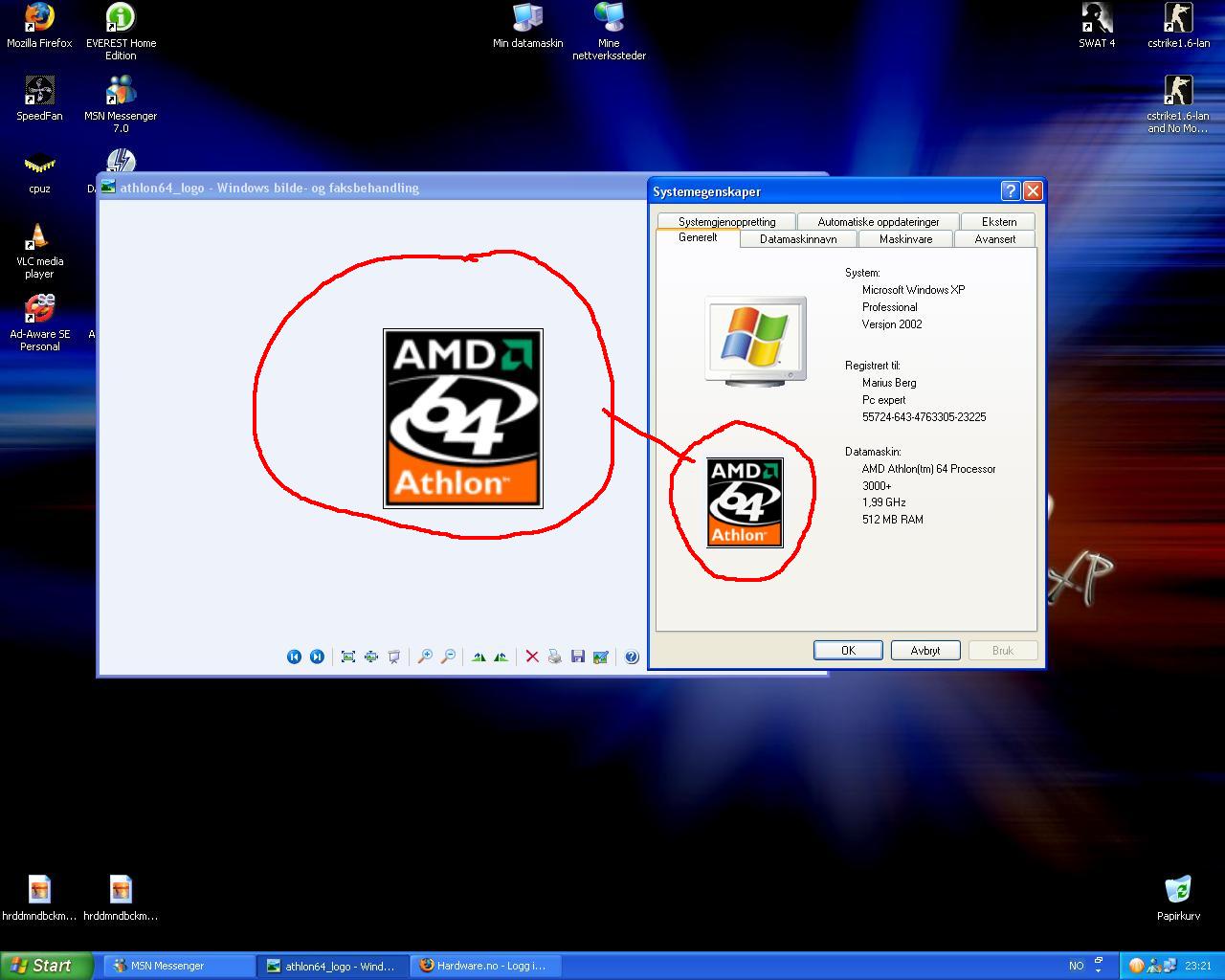Screen dimensions: 1225x980
Task: Switch to Ekstern tab
Action: [998, 221]
